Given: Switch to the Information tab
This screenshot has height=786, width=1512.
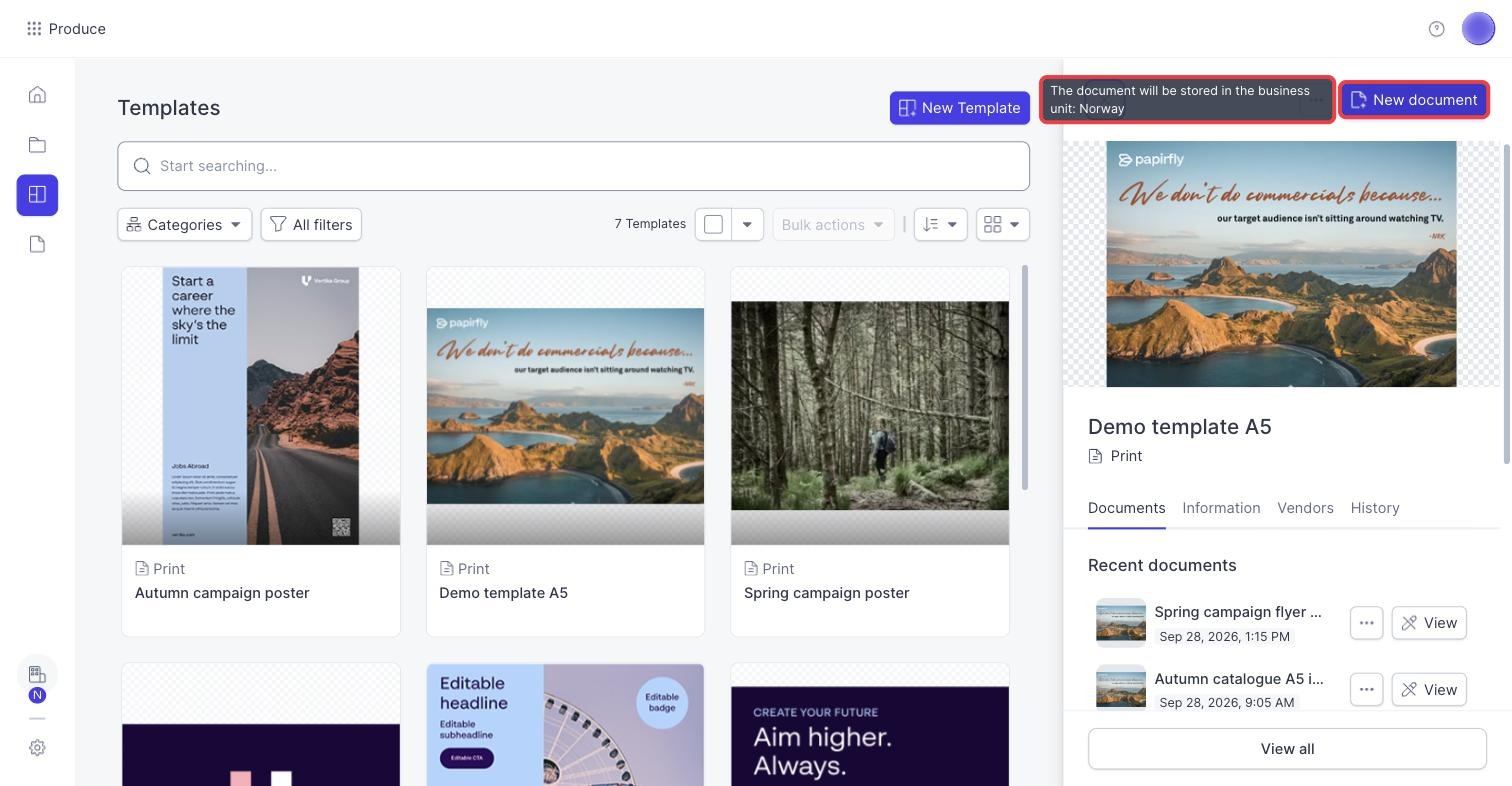Looking at the screenshot, I should coord(1221,508).
